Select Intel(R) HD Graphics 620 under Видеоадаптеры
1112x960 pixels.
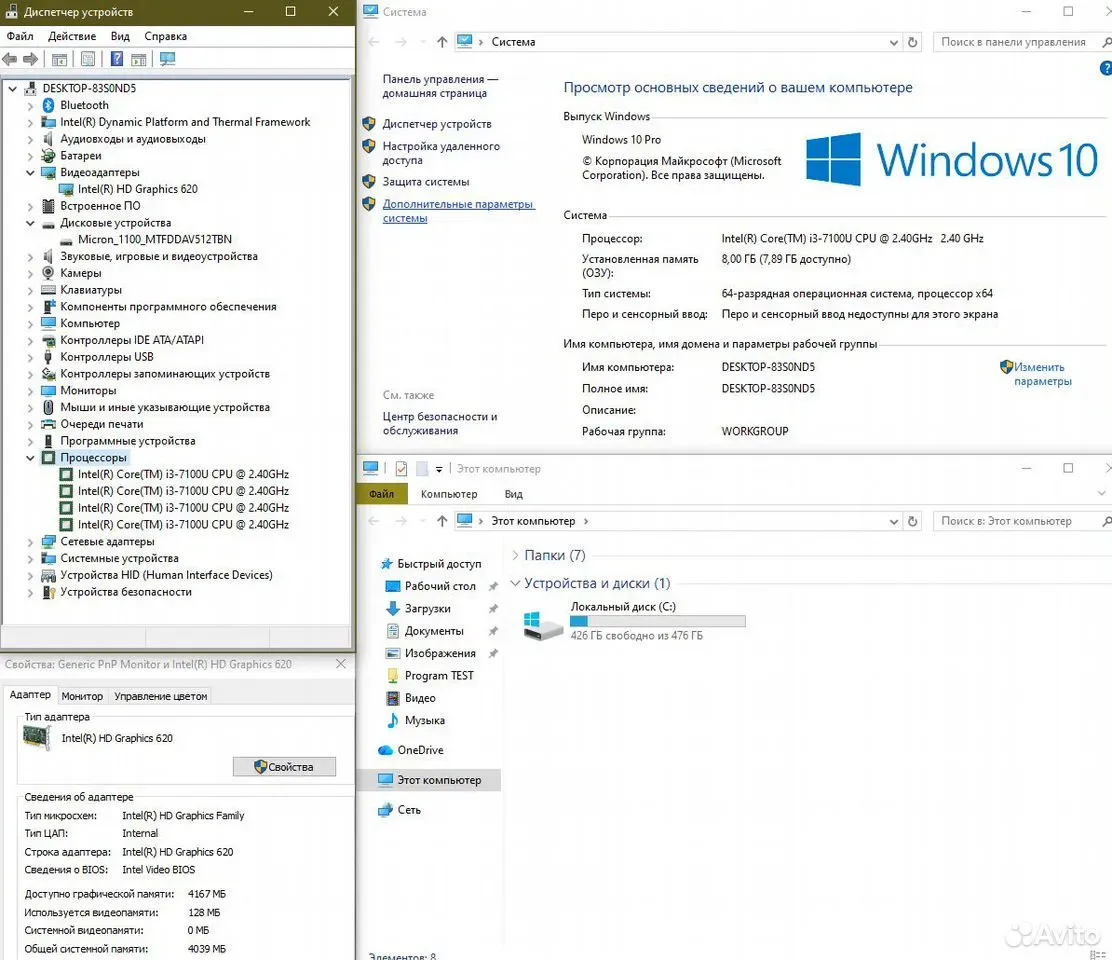coord(138,189)
